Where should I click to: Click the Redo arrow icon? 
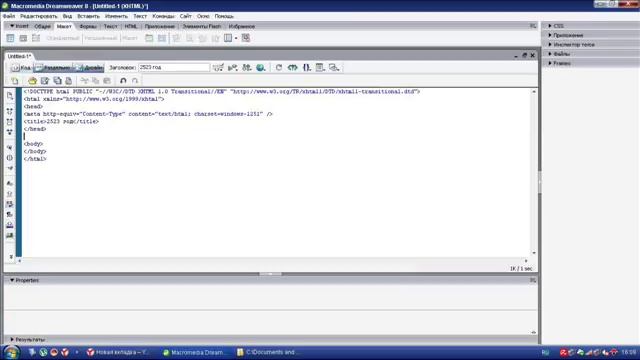pos(135,81)
